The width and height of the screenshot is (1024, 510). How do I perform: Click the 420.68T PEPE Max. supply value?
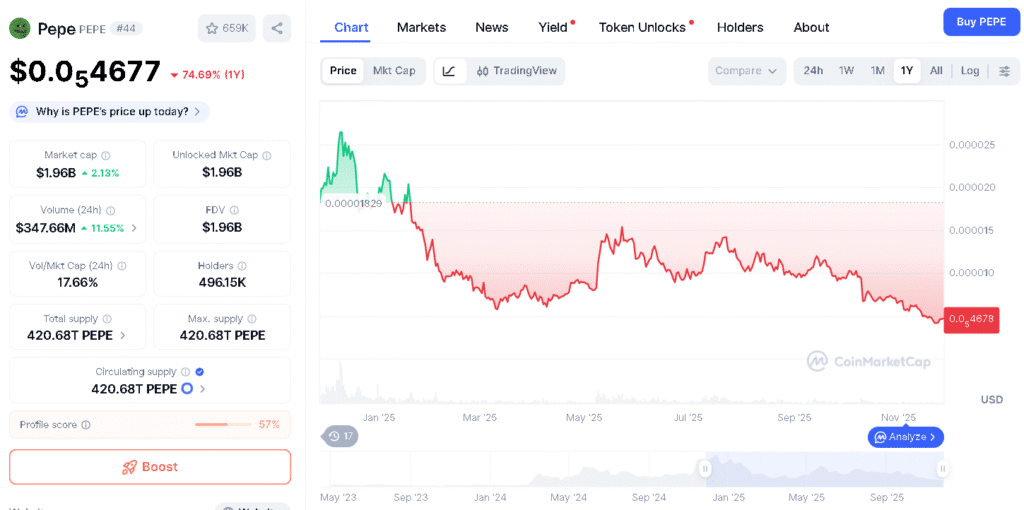pyautogui.click(x=222, y=336)
